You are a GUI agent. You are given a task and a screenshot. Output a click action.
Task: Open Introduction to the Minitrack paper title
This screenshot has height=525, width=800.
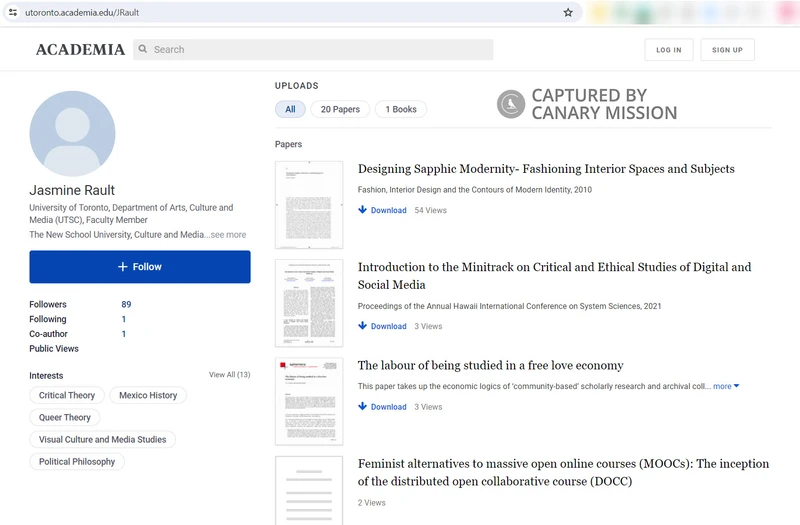pyautogui.click(x=555, y=276)
